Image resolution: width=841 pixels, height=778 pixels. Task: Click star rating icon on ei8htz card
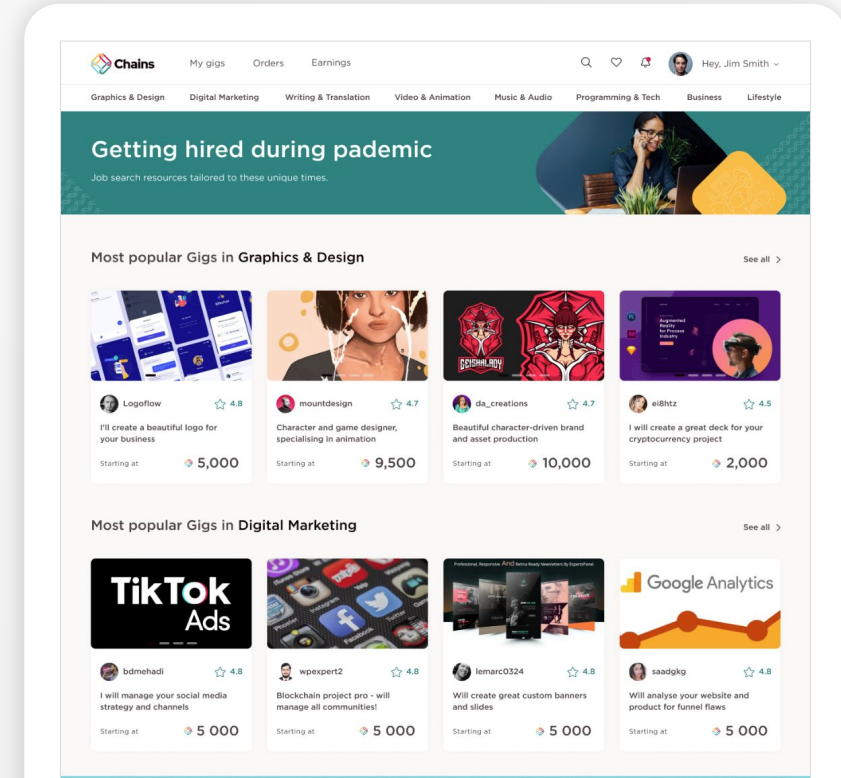(x=749, y=404)
